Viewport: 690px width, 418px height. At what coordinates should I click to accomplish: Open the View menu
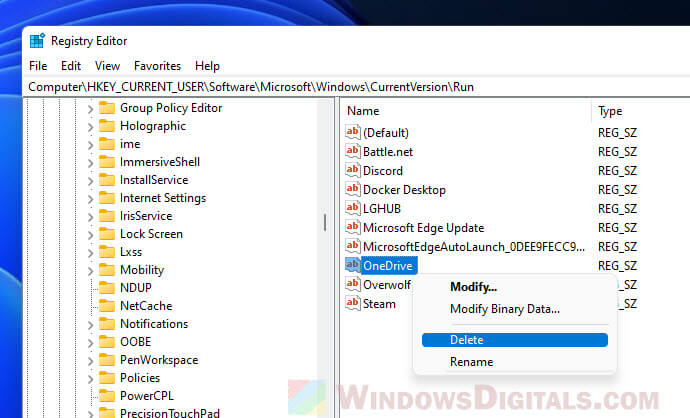(x=107, y=66)
